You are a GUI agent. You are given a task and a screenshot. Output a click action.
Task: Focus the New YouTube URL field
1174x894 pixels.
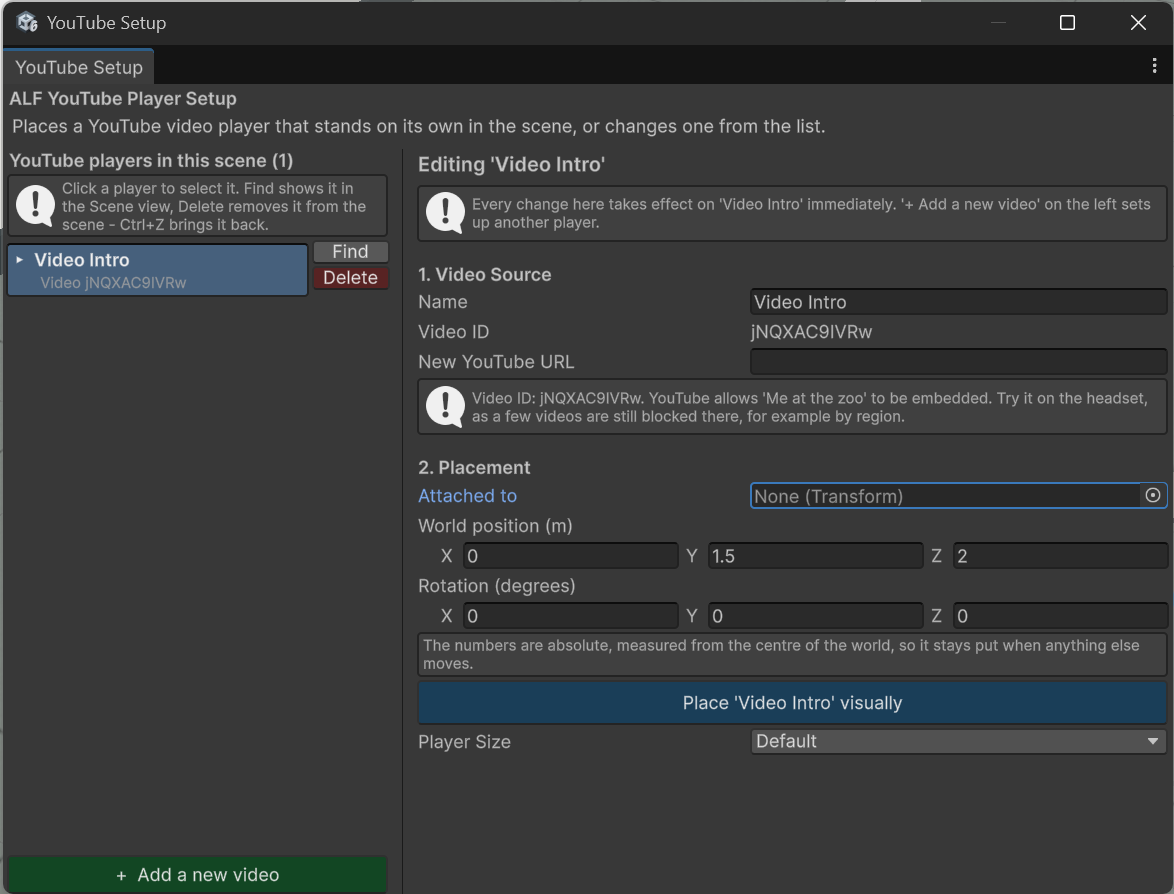point(958,362)
